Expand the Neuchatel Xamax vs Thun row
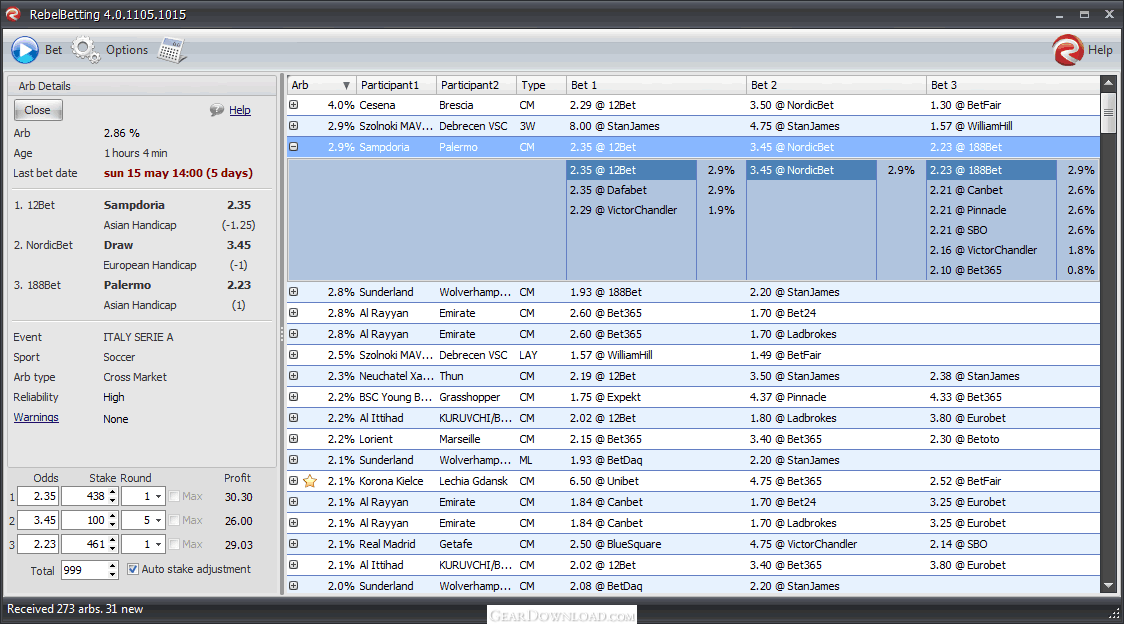Image resolution: width=1124 pixels, height=624 pixels. pos(293,376)
